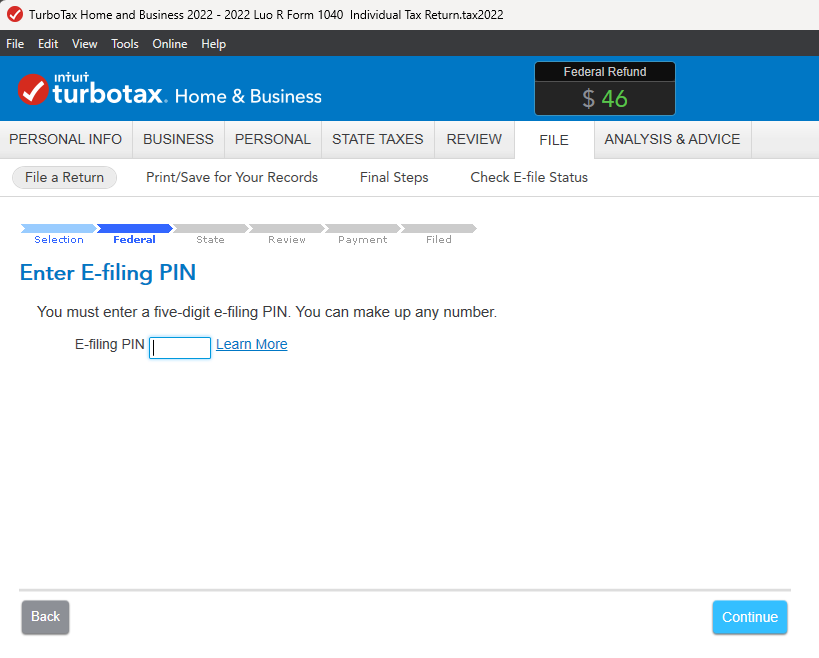Open the Edit menu
Viewport: 819px width, 658px height.
point(48,44)
